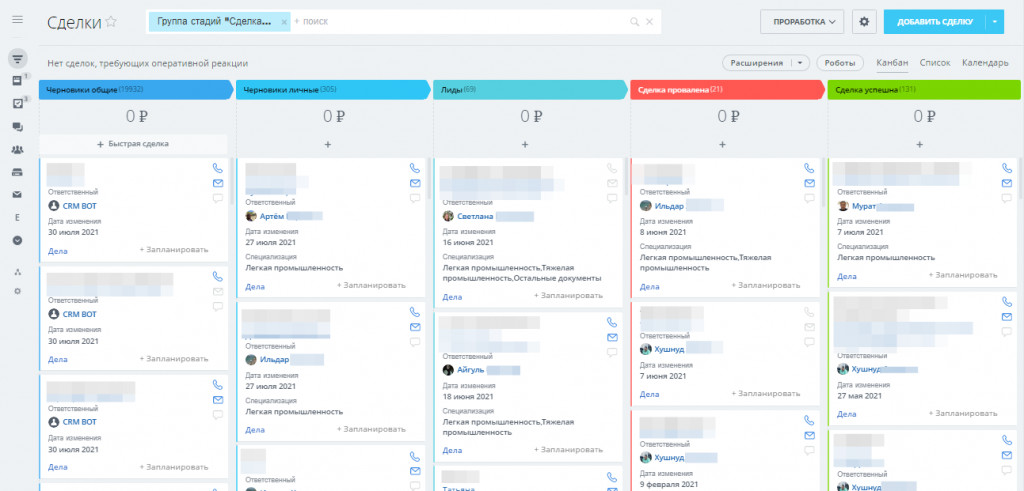Click phone icon on first Черновики общие card
The image size is (1024, 491).
pos(217,168)
